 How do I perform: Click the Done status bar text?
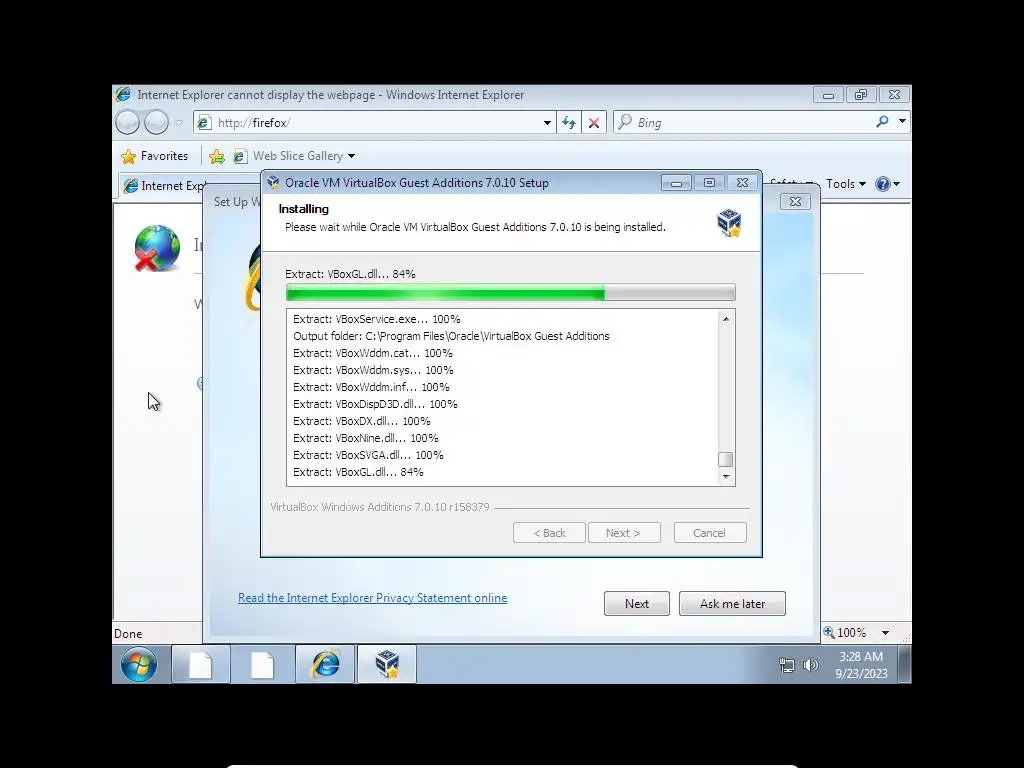click(128, 633)
